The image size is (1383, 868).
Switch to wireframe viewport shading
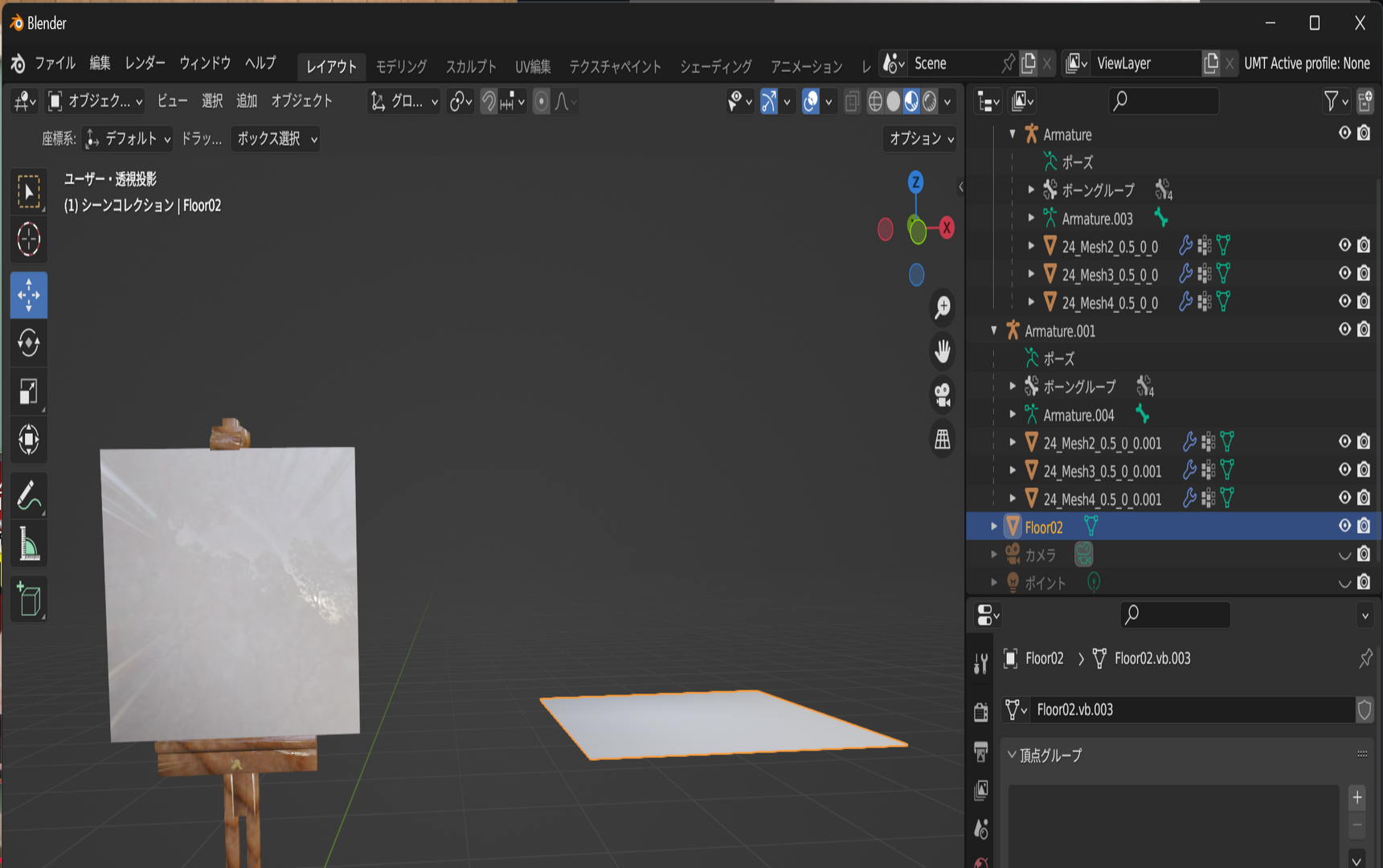(875, 101)
